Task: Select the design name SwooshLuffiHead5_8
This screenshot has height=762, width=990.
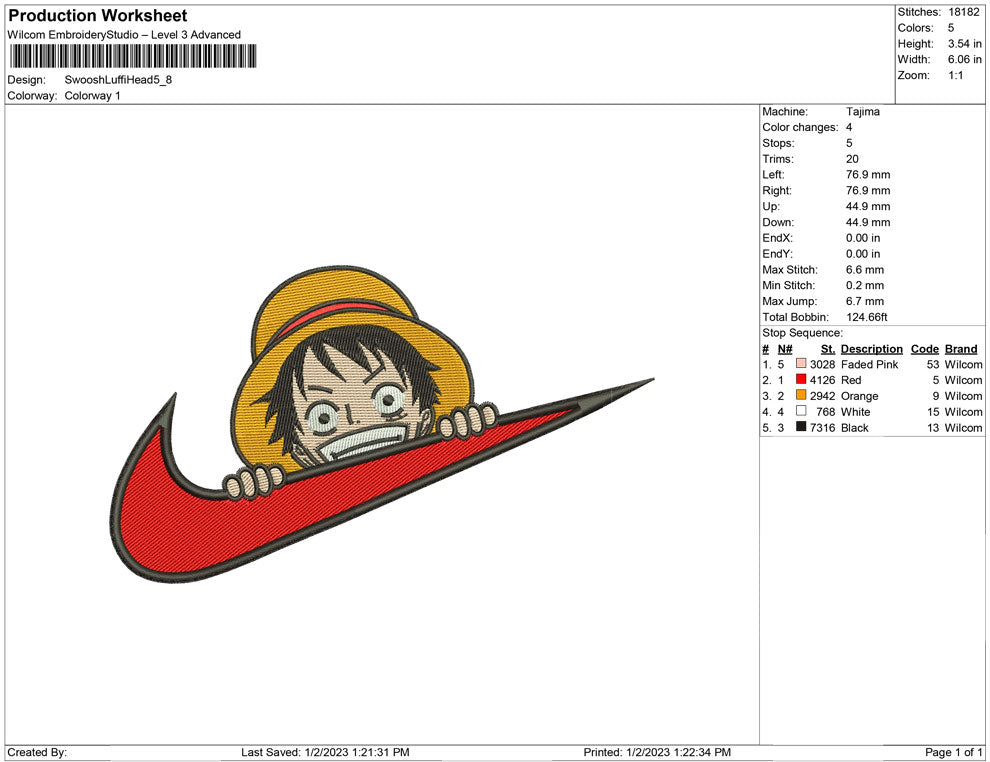Action: tap(118, 80)
